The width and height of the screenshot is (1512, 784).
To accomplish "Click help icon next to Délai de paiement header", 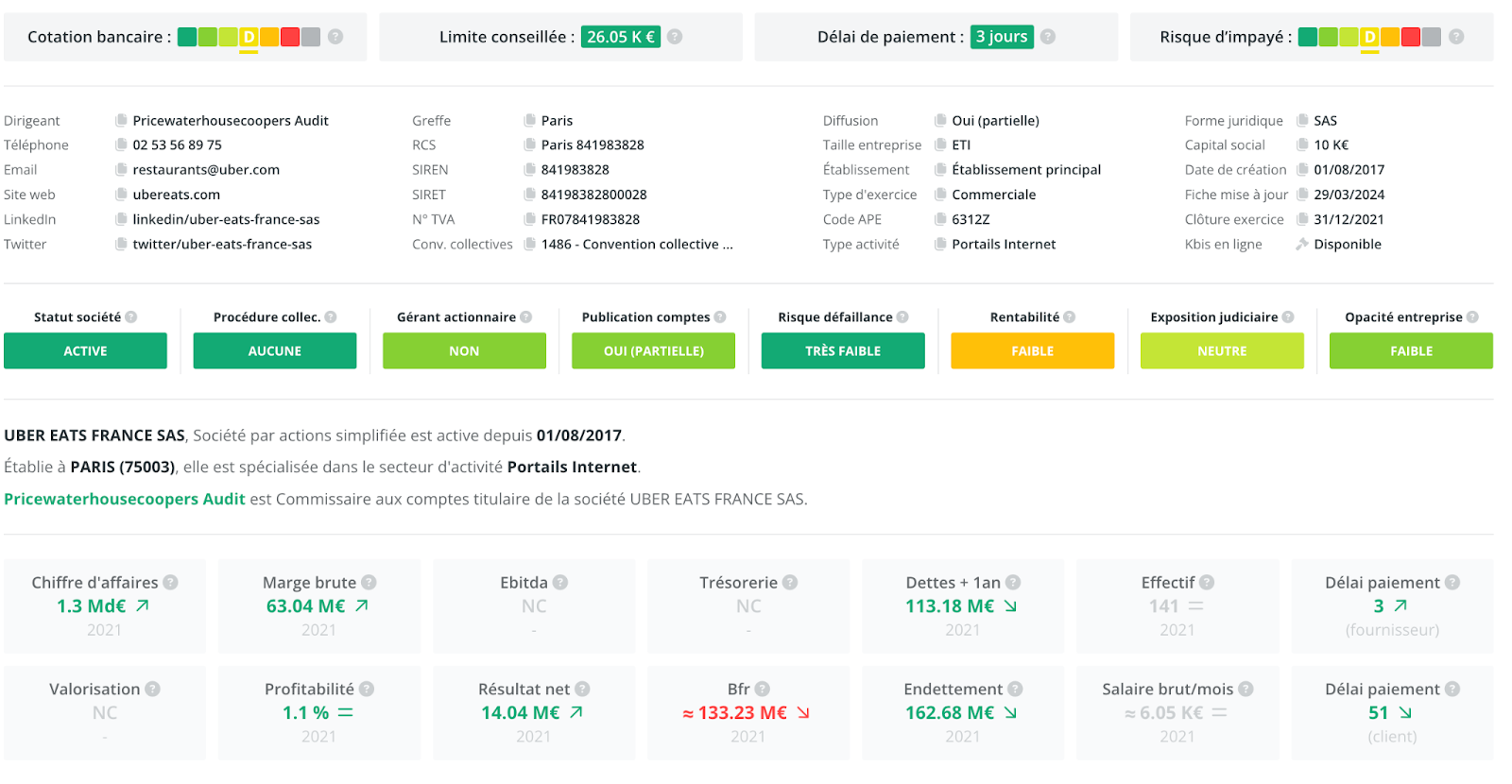I will click(x=1048, y=37).
